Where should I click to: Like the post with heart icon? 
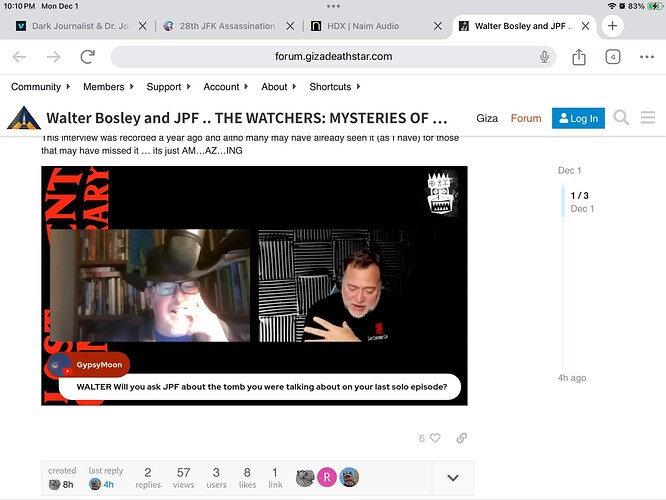434,438
